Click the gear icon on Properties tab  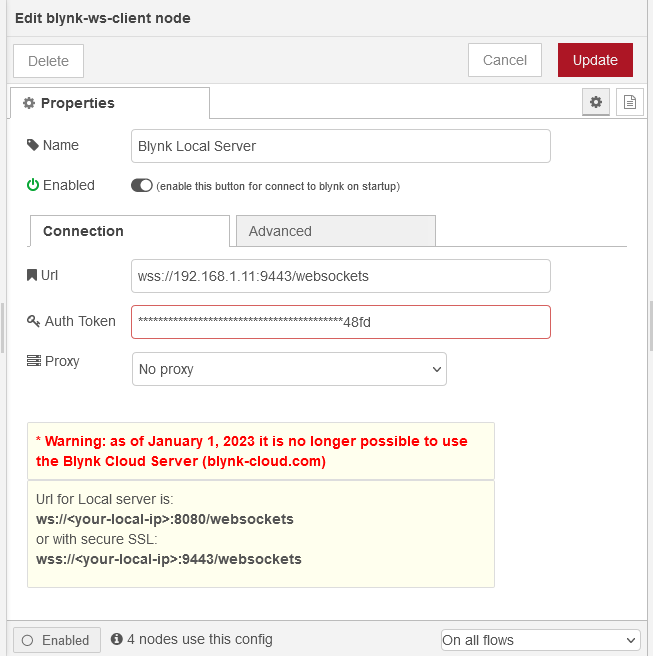[29, 103]
